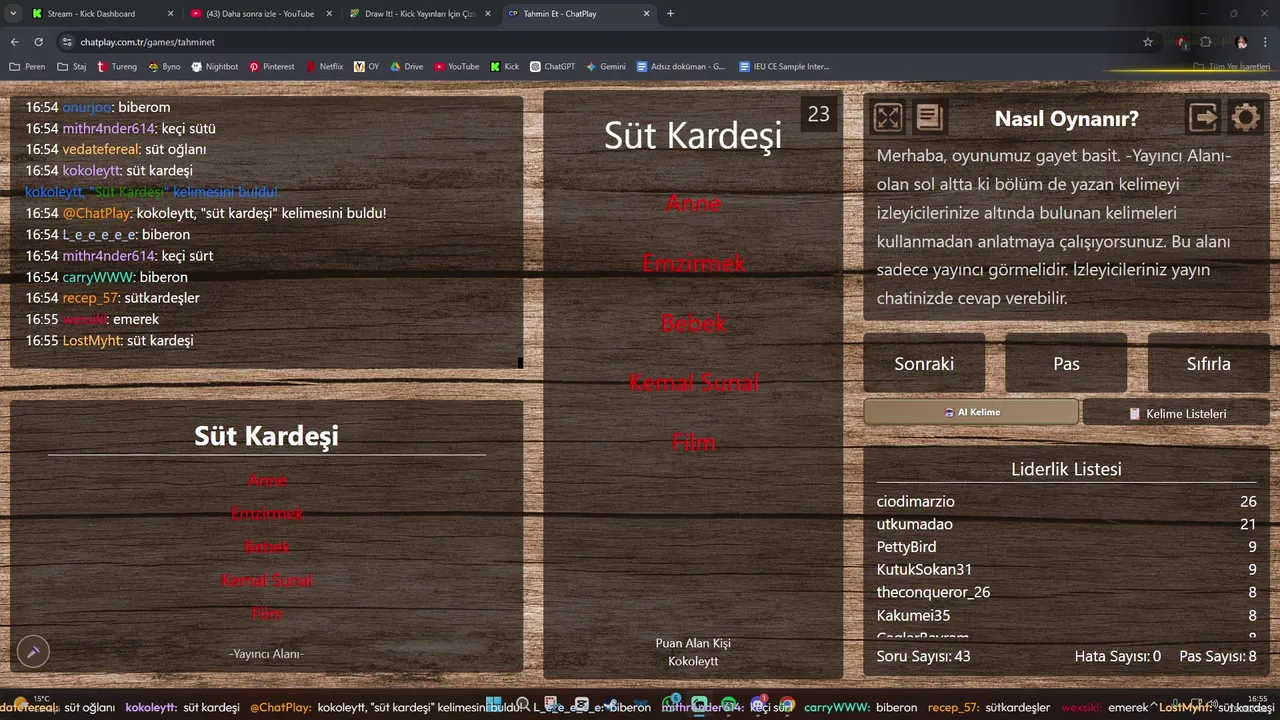Open the Nightbot bookmark
Screen dimensions: 1280x720
(214, 67)
